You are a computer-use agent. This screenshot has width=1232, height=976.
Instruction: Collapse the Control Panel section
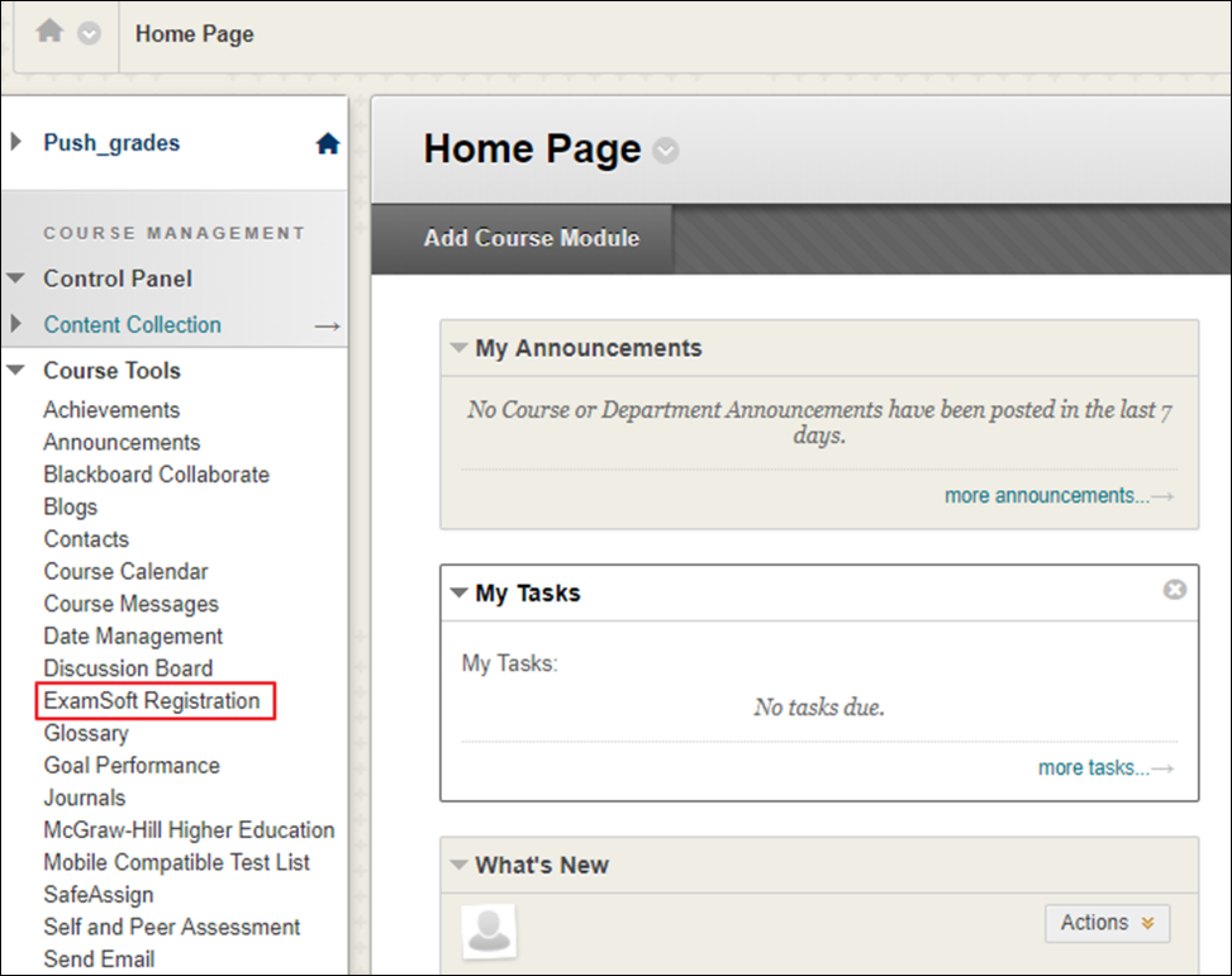(15, 277)
